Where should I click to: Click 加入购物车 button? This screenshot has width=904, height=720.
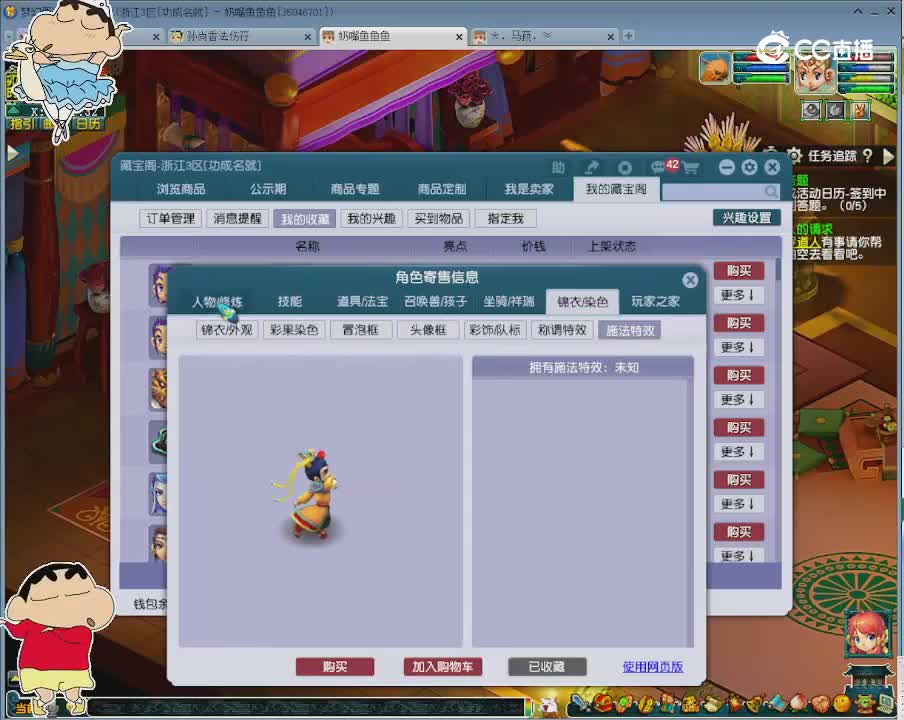[443, 667]
